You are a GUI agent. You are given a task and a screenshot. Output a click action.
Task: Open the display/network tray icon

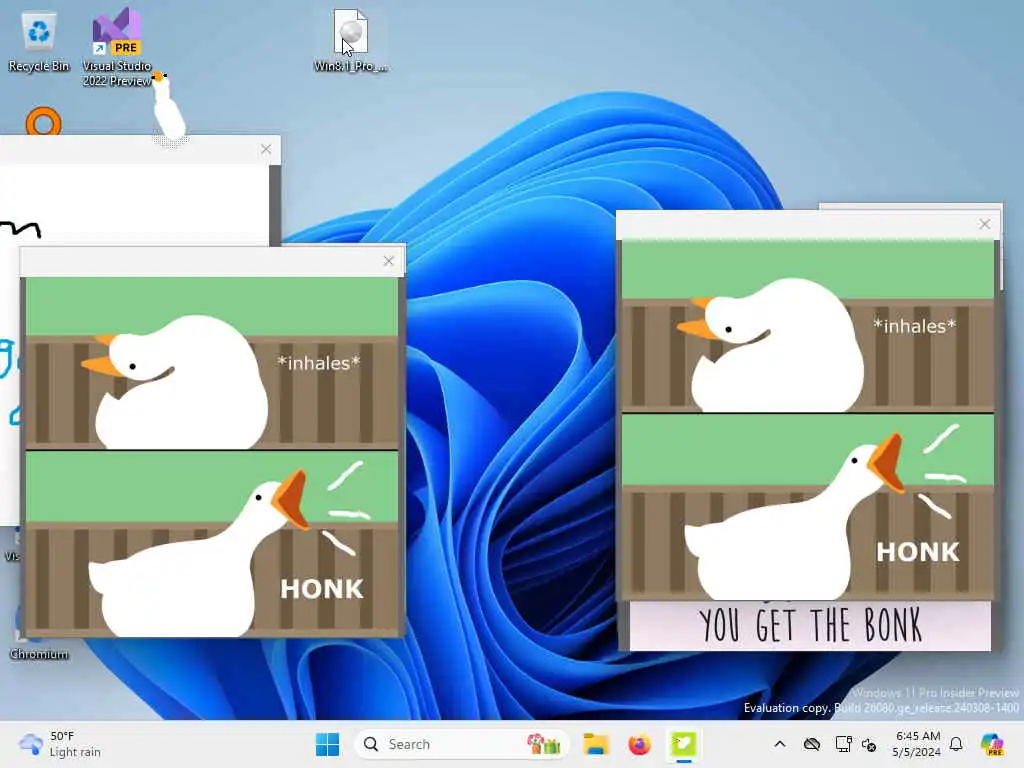pos(843,744)
